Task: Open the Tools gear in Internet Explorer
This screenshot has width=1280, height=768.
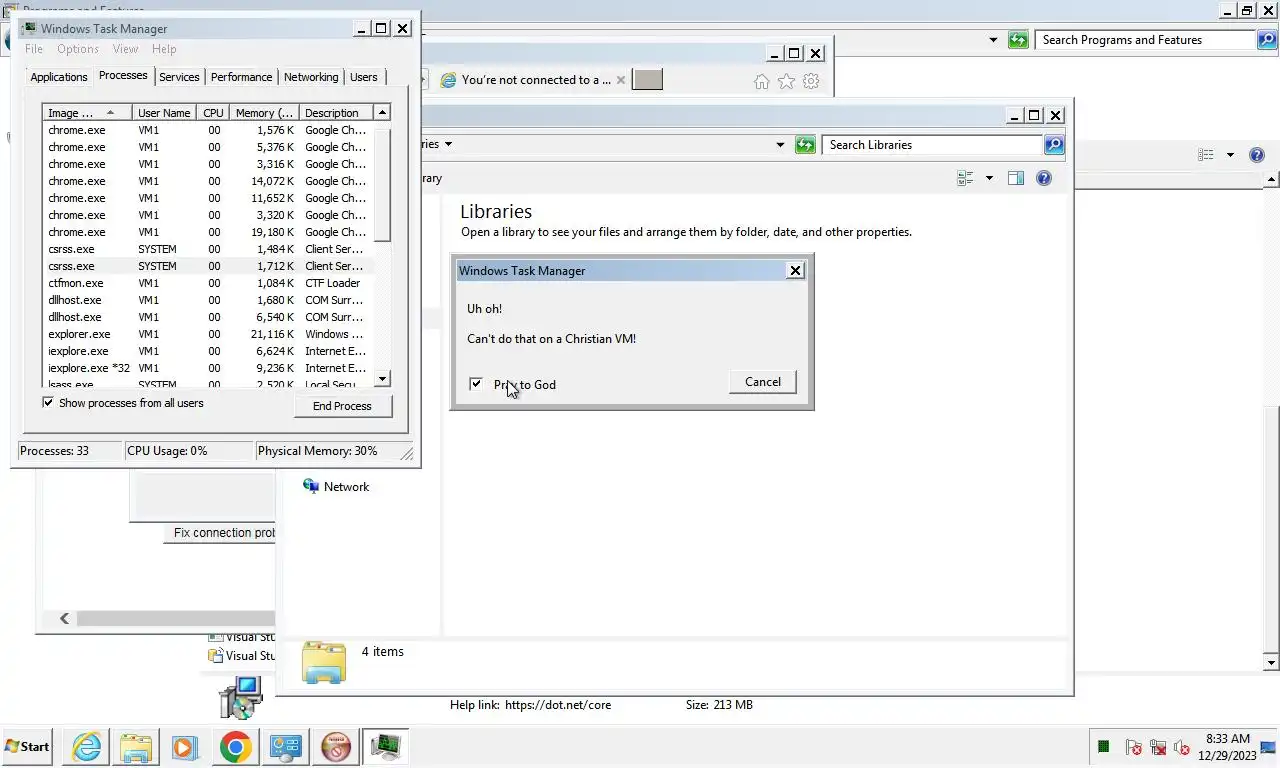Action: (x=812, y=81)
